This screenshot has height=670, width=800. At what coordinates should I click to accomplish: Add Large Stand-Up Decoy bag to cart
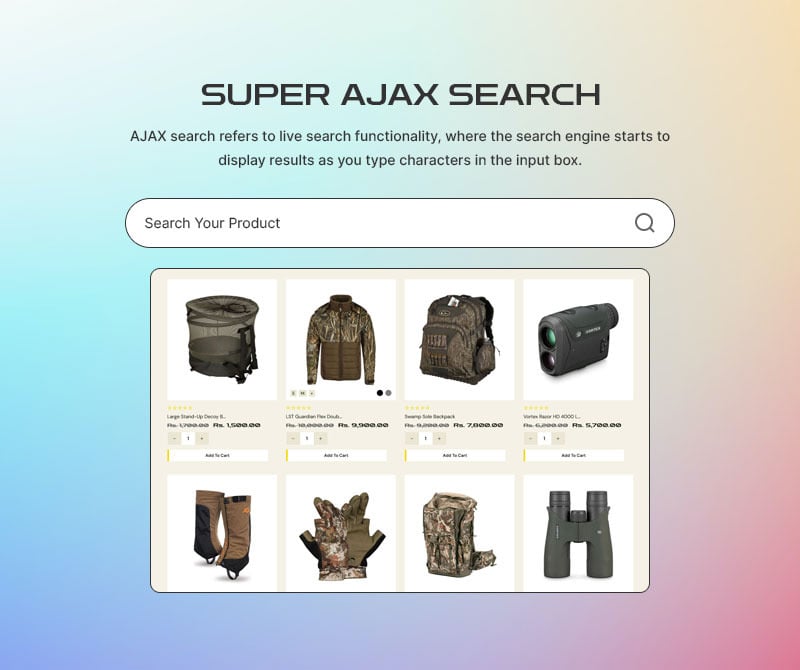[218, 455]
